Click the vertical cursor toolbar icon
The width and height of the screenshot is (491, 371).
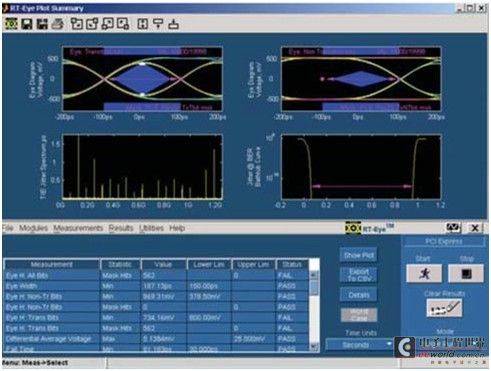[143, 24]
